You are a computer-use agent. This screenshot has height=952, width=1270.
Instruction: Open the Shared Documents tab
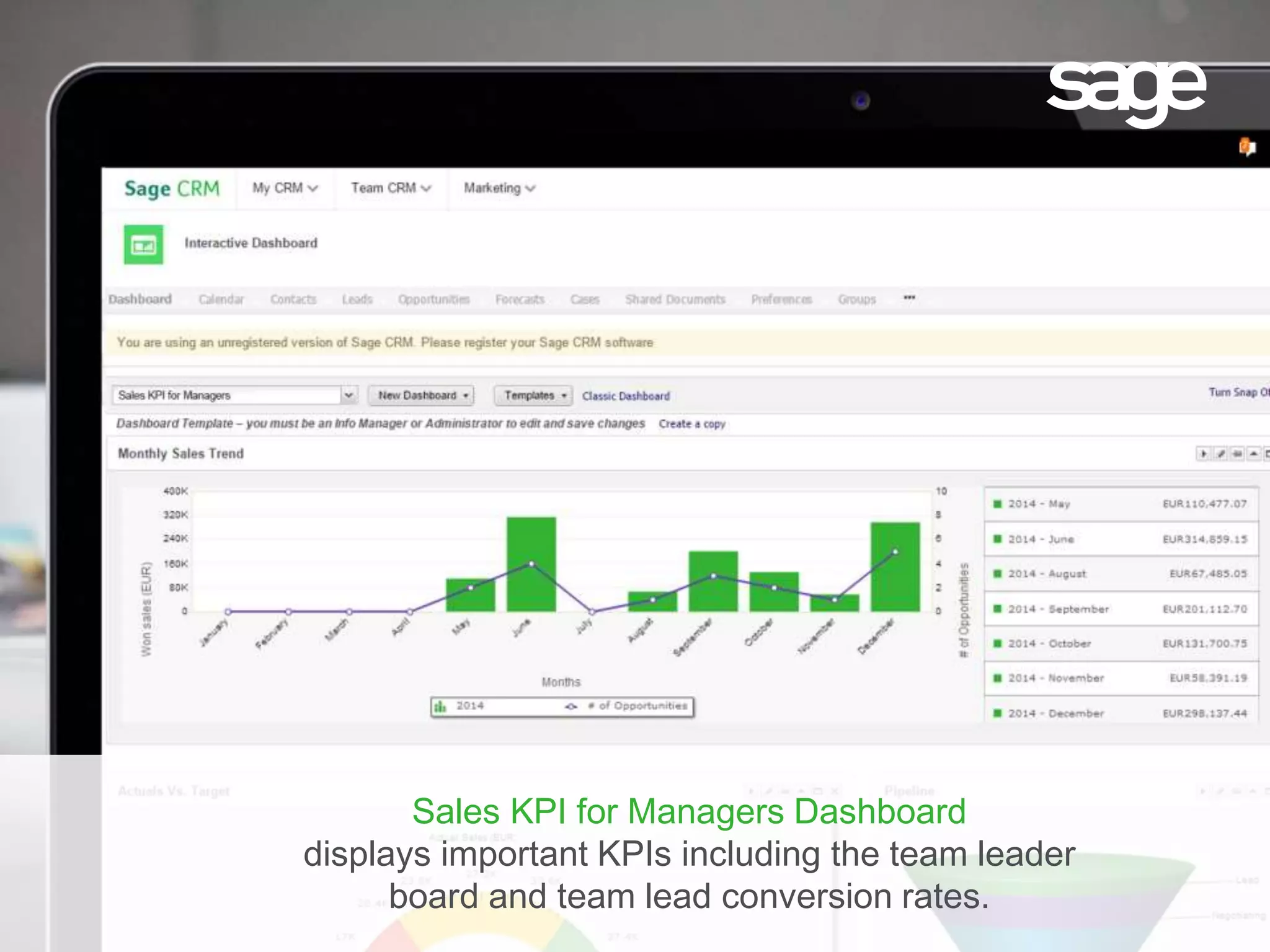click(x=675, y=299)
